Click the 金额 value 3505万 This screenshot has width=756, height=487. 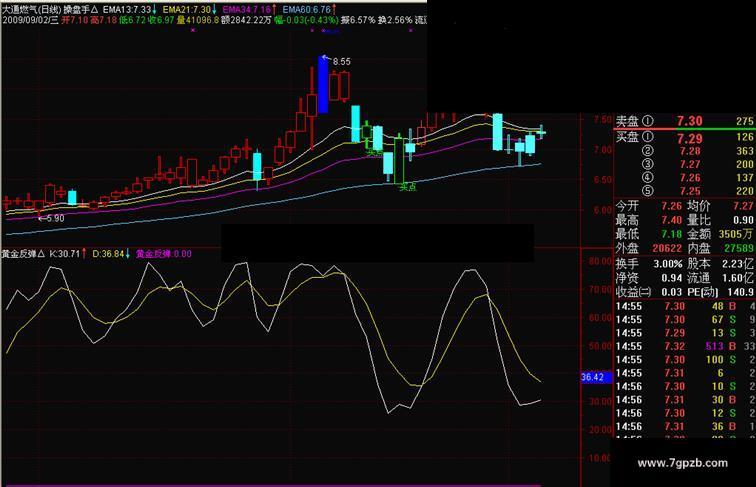(x=736, y=234)
